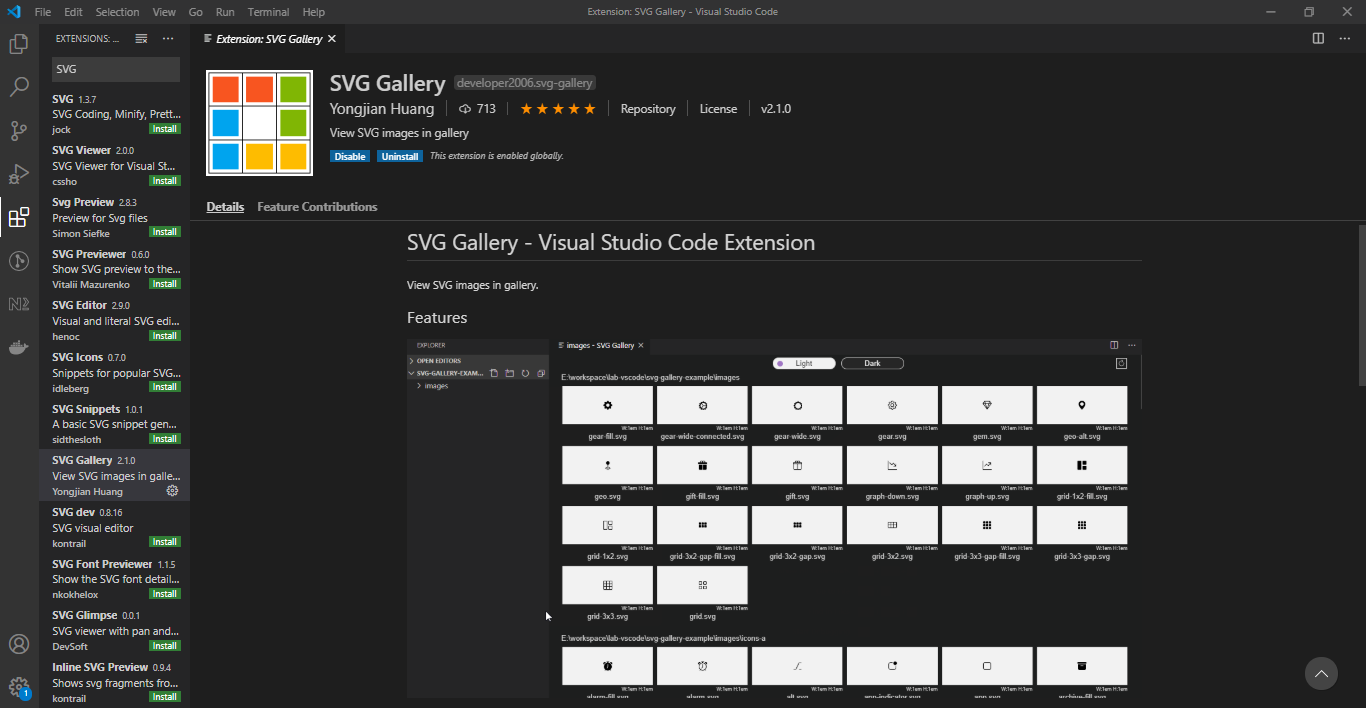Click the Accounts icon above the gear

click(x=19, y=645)
